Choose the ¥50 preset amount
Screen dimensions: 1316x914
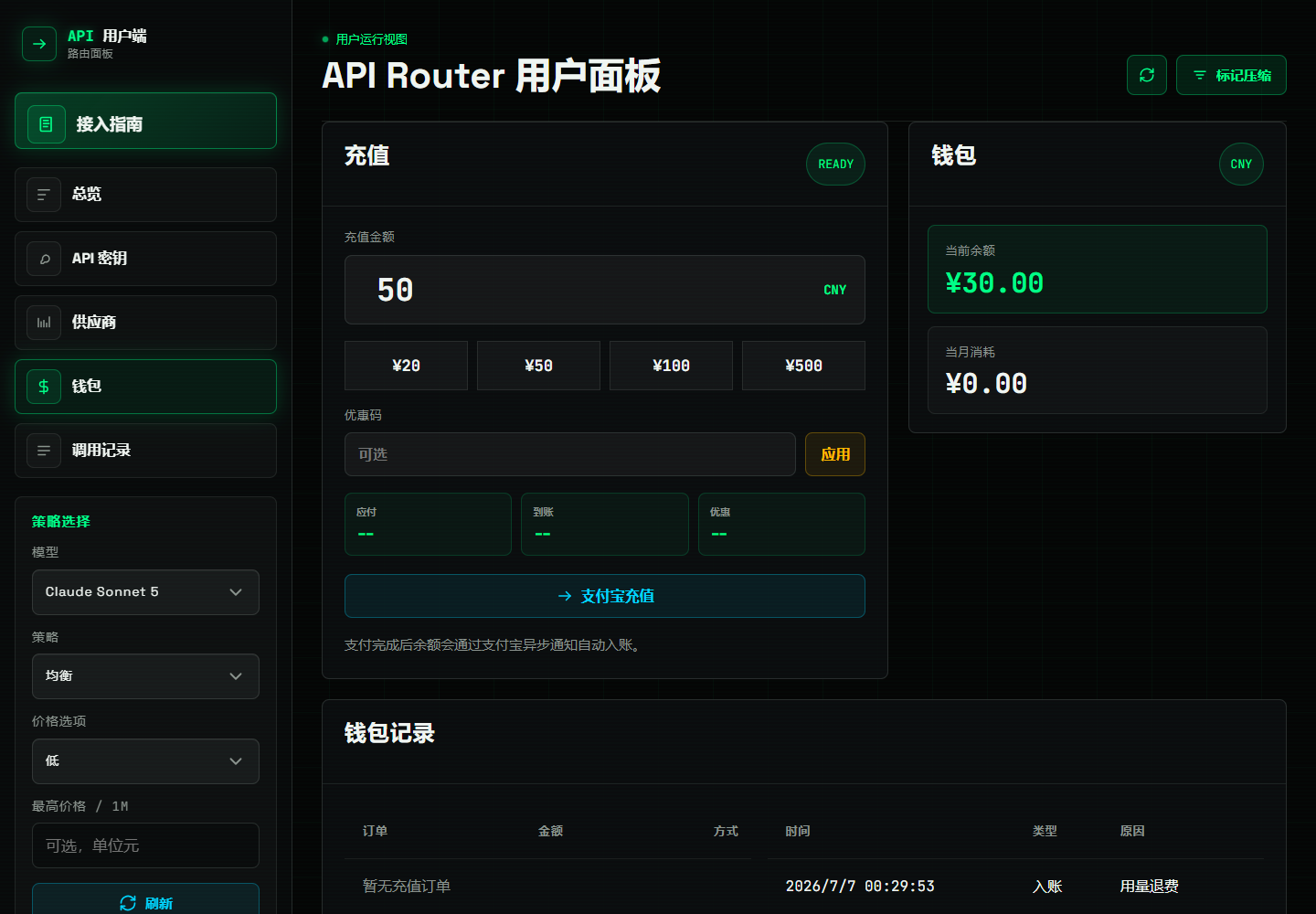tap(538, 366)
